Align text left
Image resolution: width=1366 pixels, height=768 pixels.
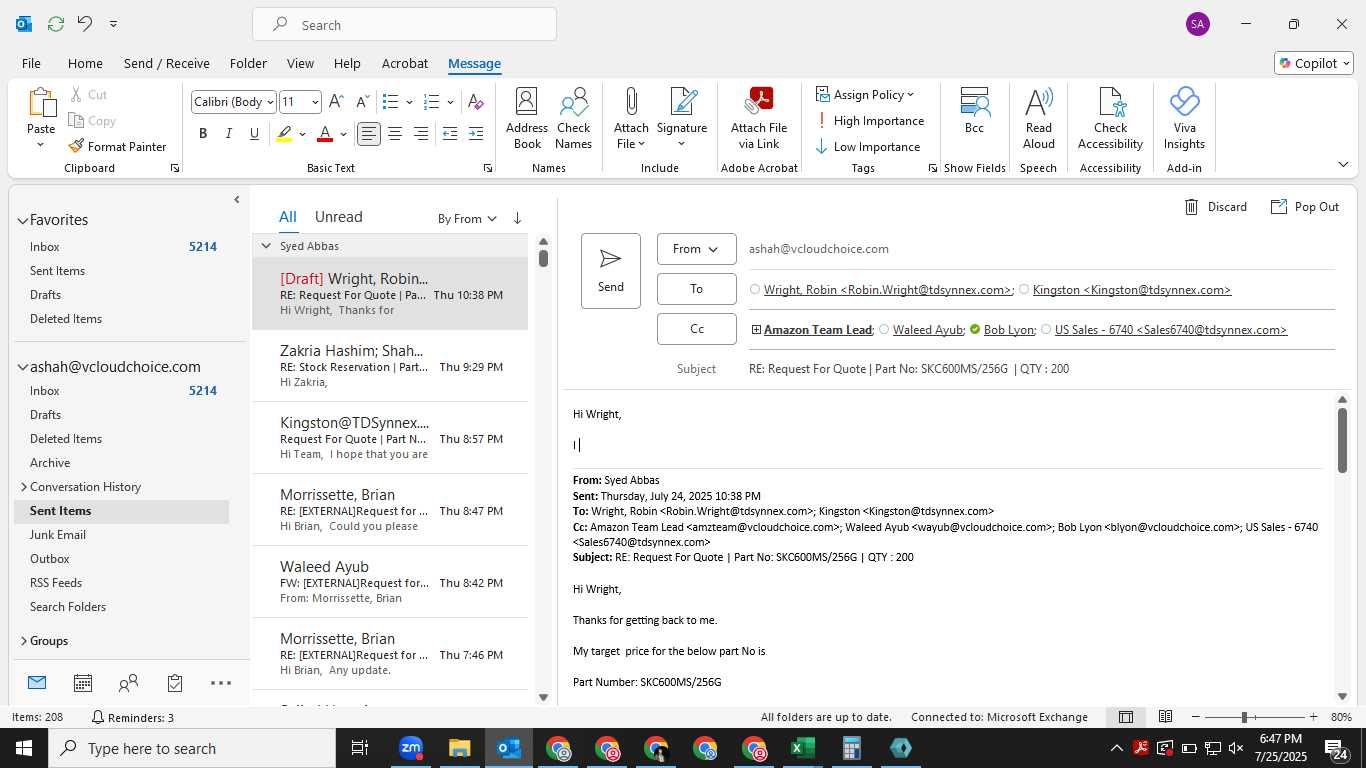coord(369,134)
